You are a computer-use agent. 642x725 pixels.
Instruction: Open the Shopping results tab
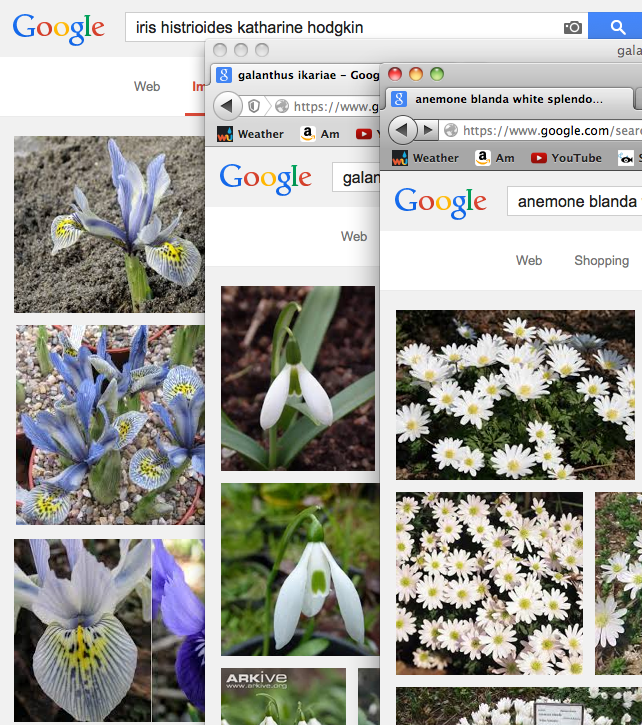pos(601,260)
